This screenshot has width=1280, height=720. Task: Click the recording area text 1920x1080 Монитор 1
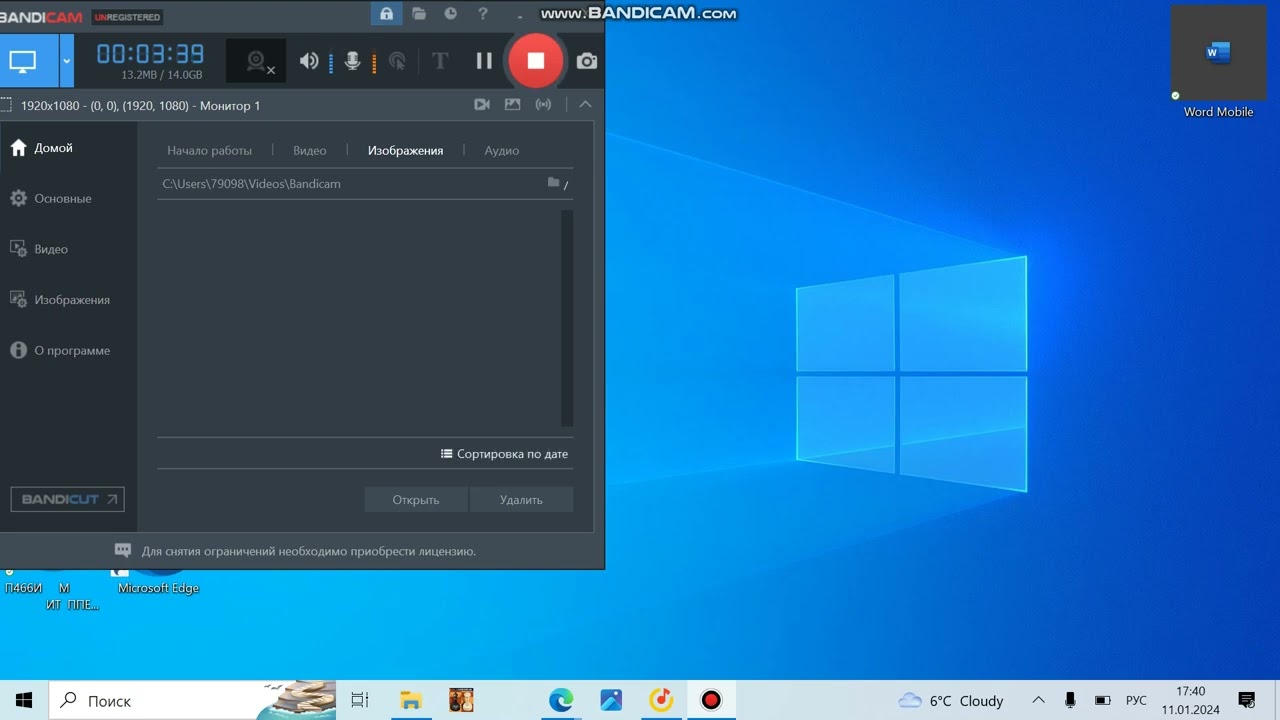point(140,105)
